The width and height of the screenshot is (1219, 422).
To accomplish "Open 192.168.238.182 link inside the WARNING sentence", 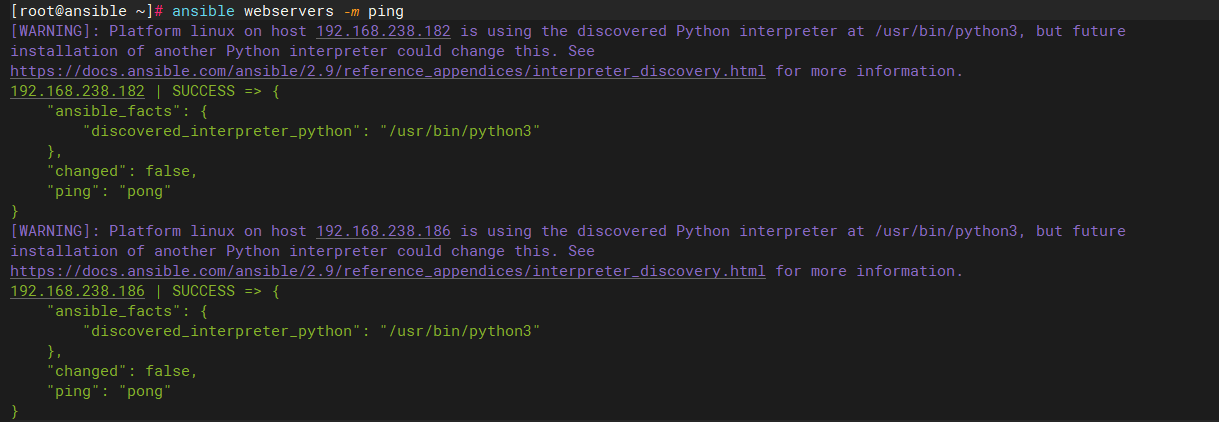I will 383,31.
